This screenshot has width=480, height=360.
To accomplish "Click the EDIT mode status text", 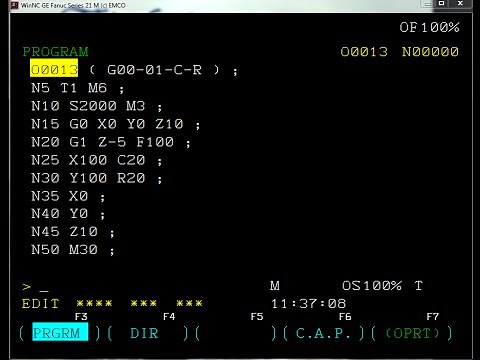I will 41,304.
